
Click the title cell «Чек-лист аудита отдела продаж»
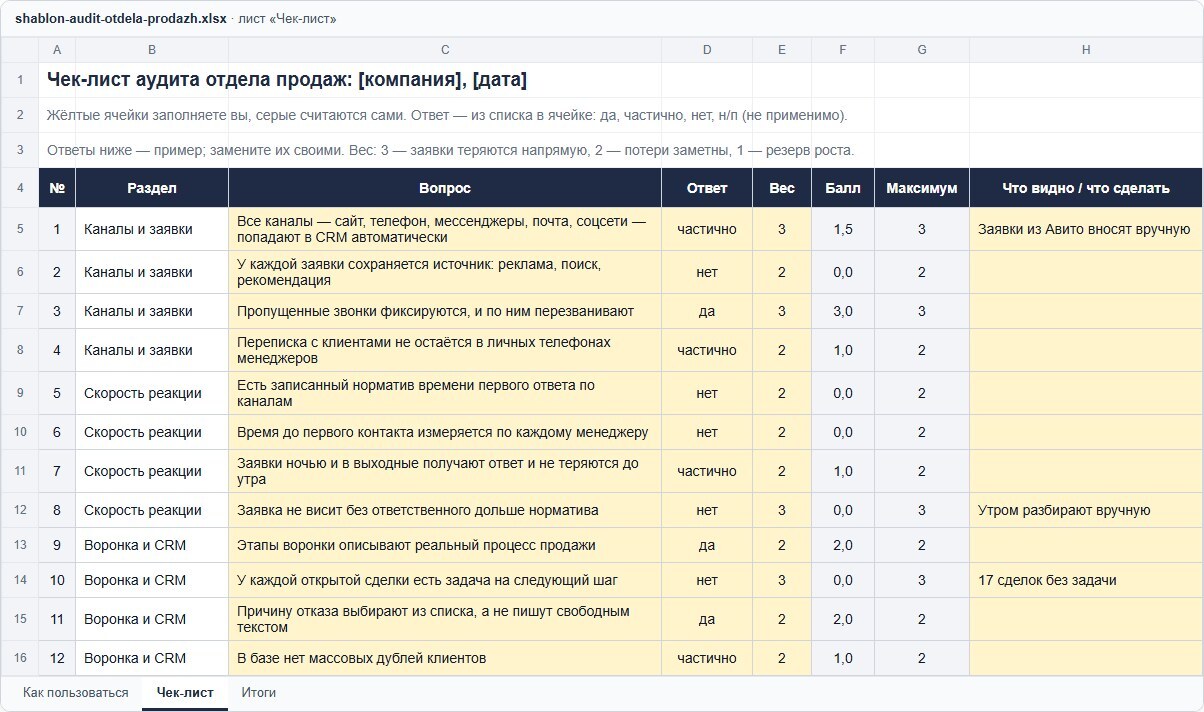287,80
